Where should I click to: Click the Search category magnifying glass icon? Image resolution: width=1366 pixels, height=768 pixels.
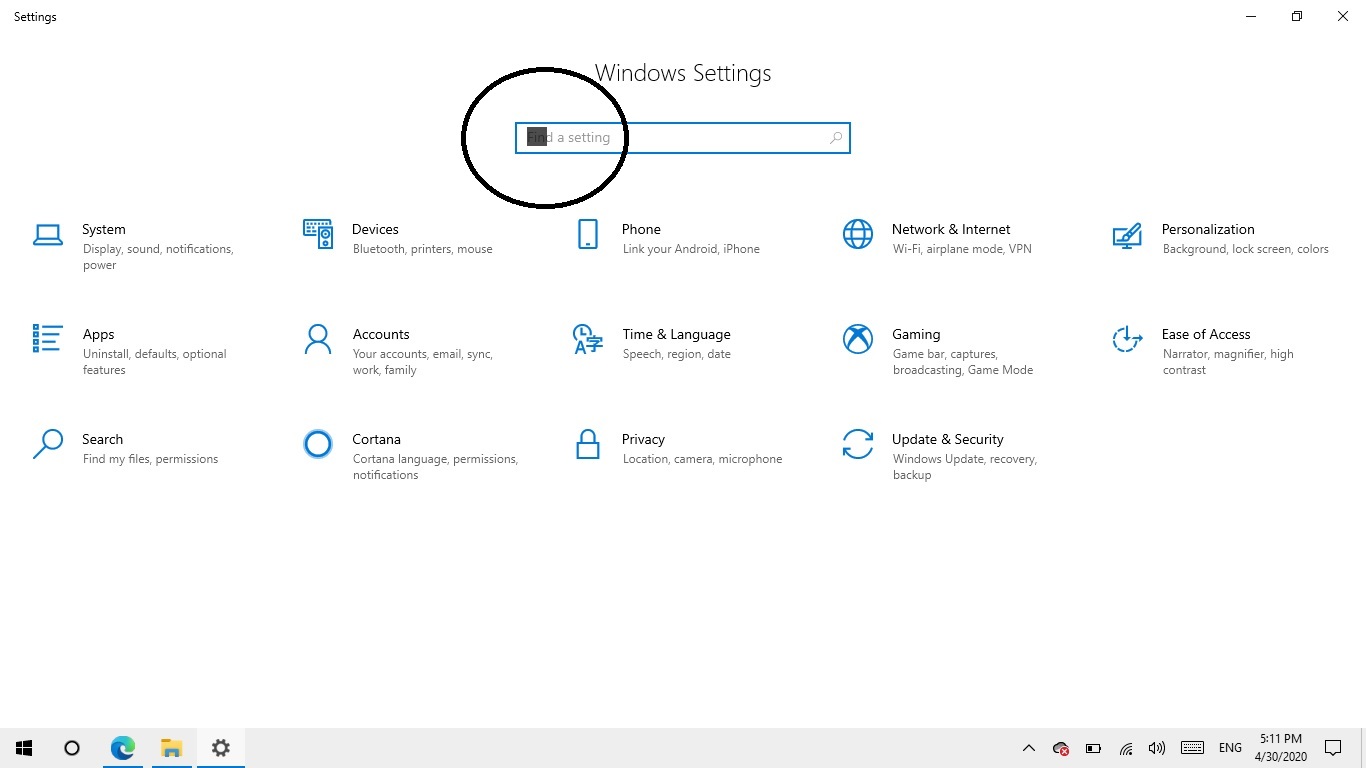click(x=48, y=444)
